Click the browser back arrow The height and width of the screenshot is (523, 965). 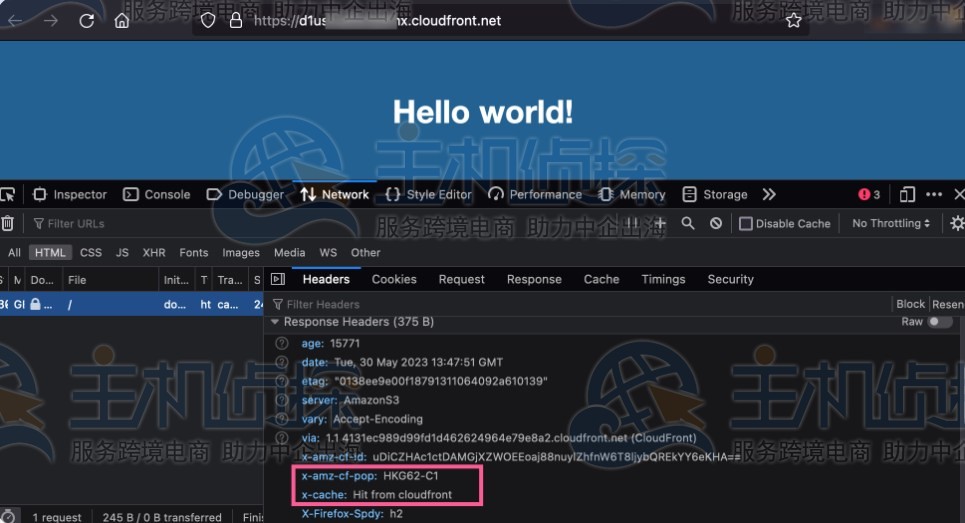coord(15,21)
